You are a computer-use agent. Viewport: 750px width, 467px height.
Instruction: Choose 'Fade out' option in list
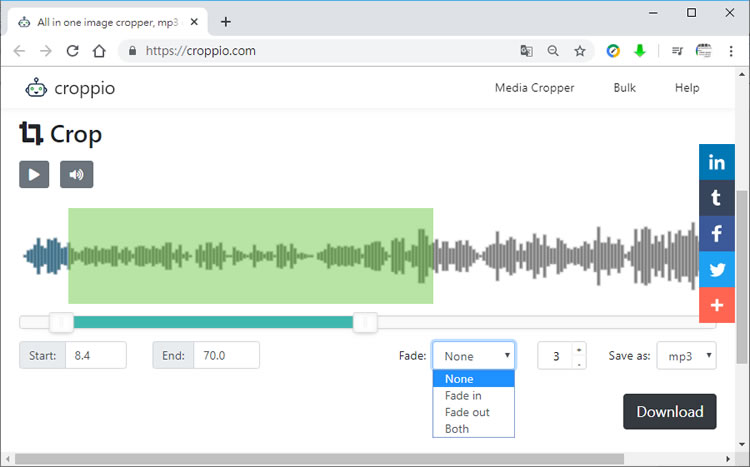(466, 412)
